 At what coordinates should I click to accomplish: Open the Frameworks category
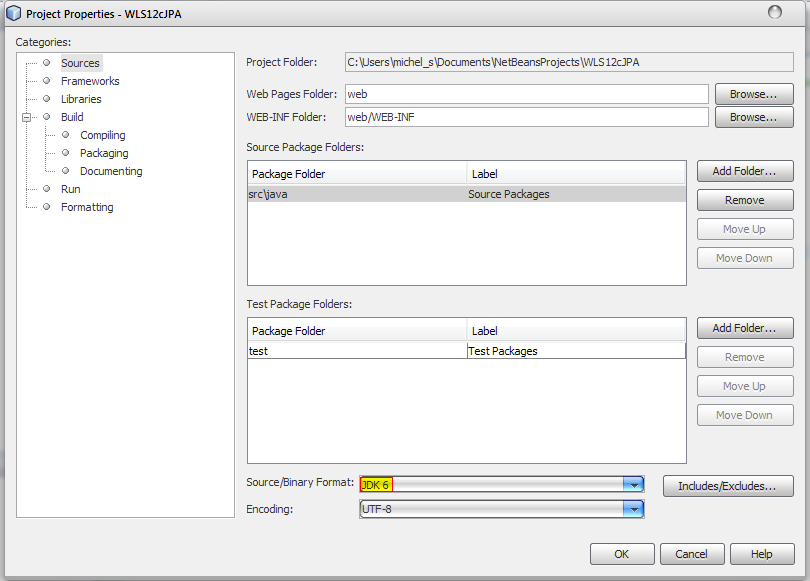89,81
